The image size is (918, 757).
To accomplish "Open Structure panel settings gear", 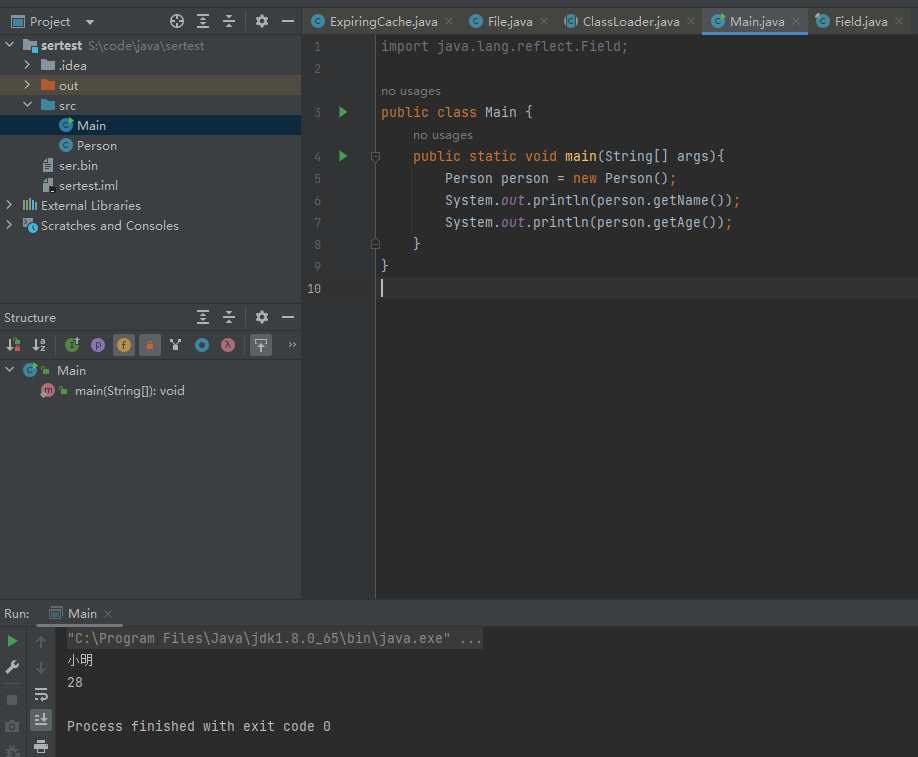I will [x=262, y=317].
